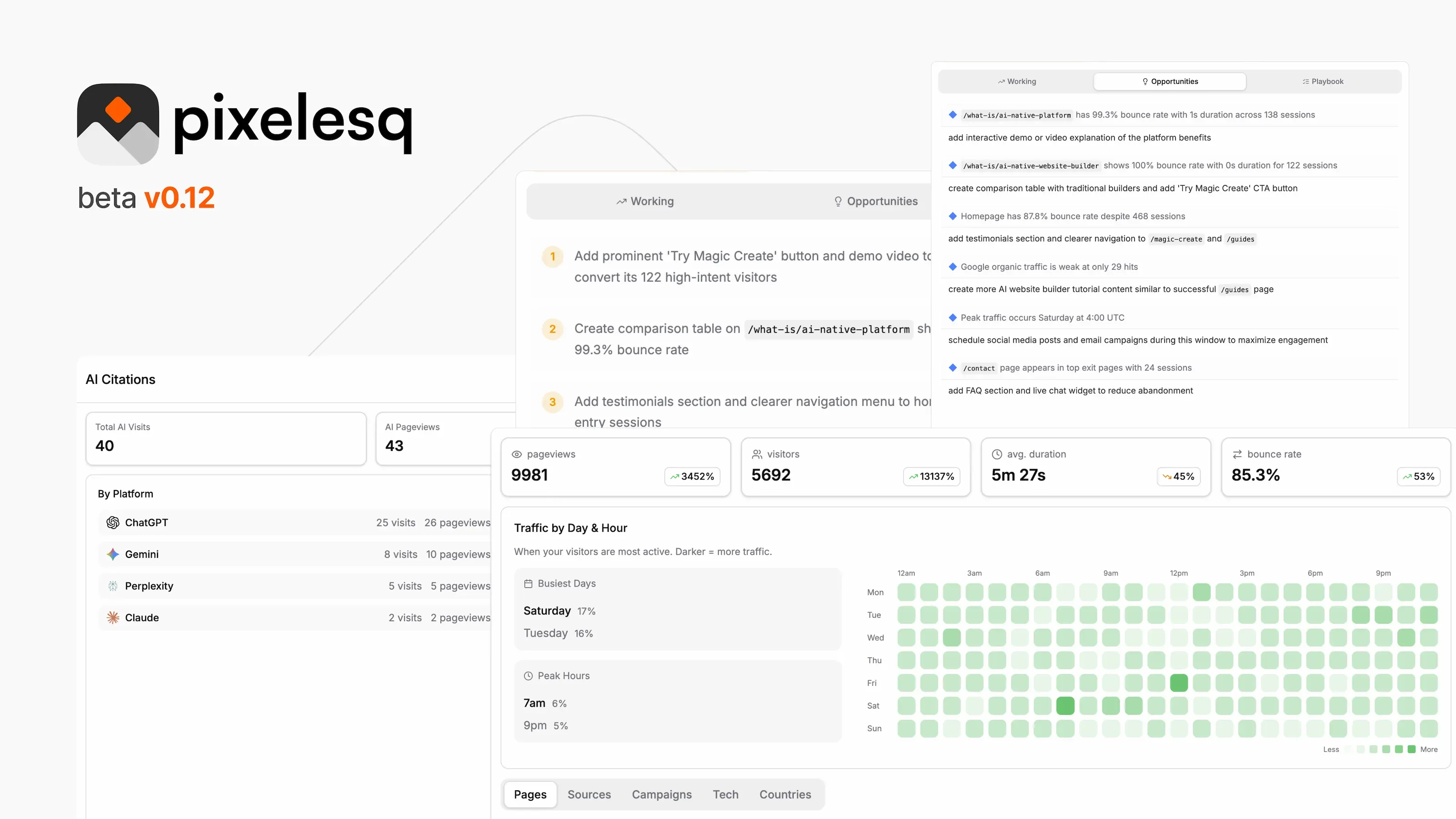
Task: Click the eye icon on the pageviews card
Action: tap(517, 454)
